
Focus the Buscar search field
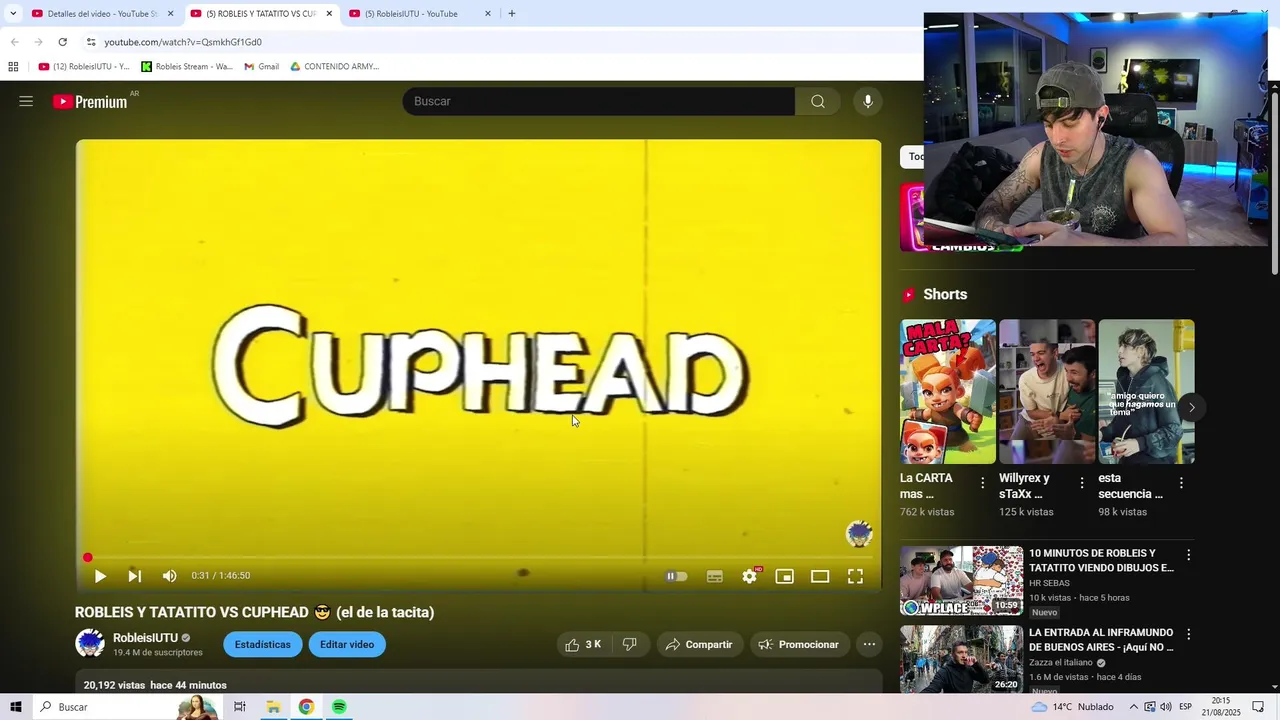pyautogui.click(x=598, y=101)
